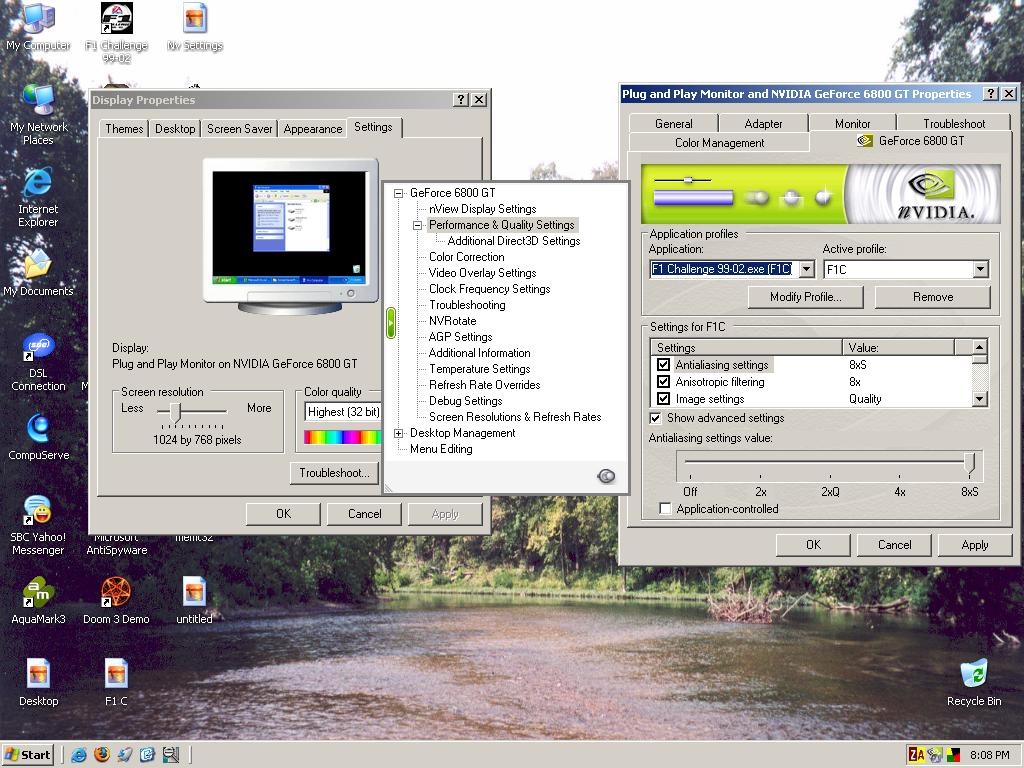This screenshot has width=1024, height=768.
Task: Toggle the Show advanced settings checkbox
Action: [x=656, y=418]
